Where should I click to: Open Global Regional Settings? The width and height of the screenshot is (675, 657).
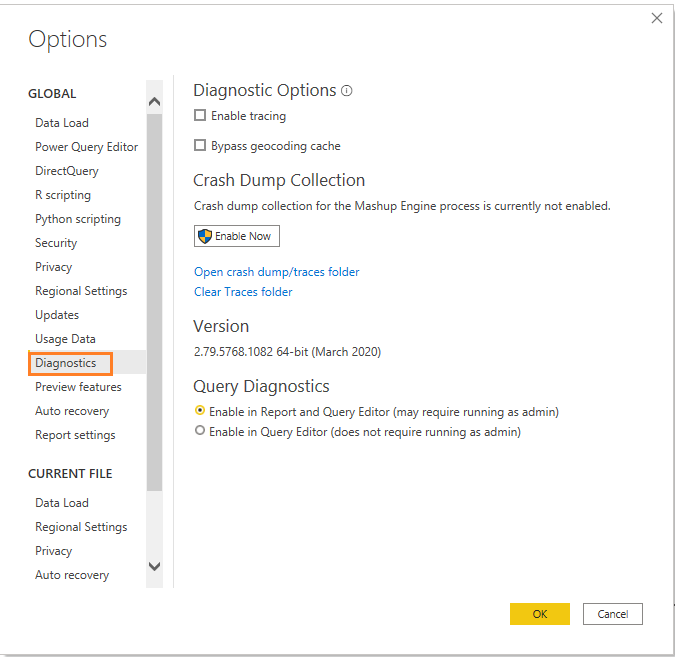(81, 291)
